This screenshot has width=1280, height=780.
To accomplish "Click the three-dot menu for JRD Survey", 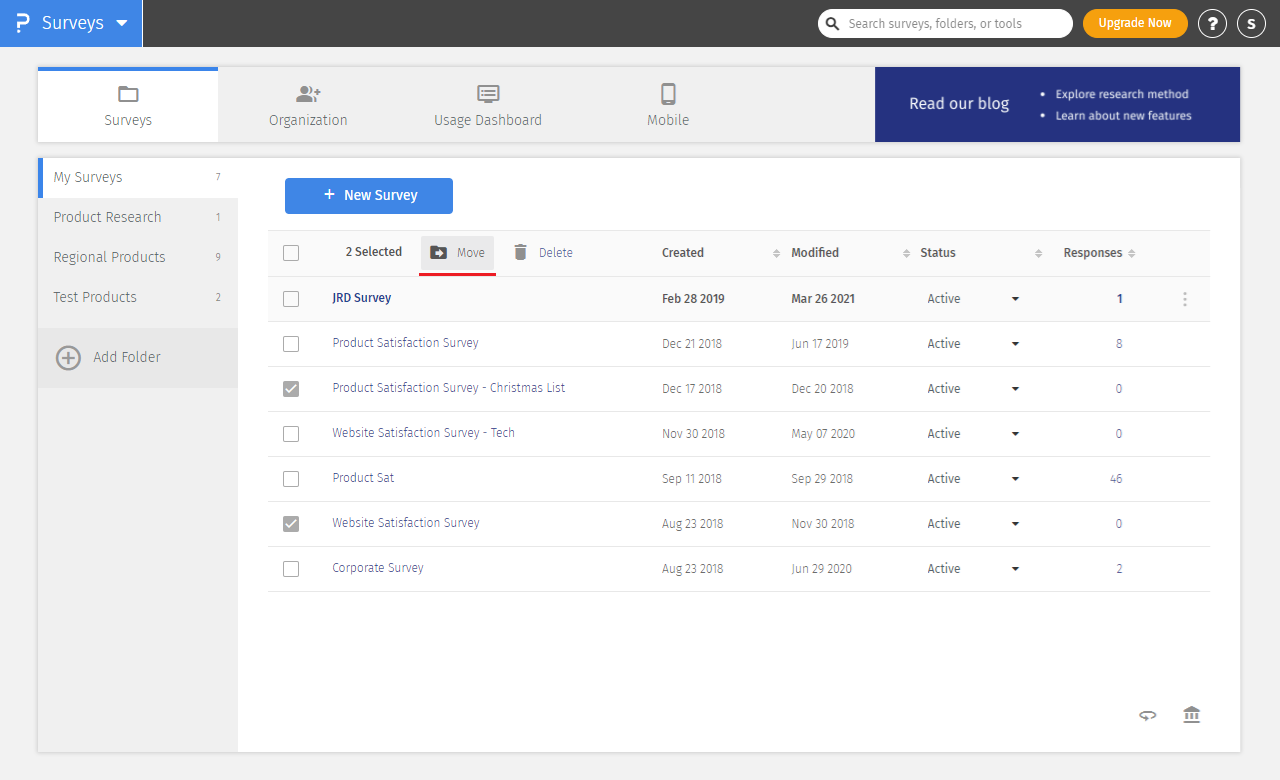I will click(x=1185, y=299).
